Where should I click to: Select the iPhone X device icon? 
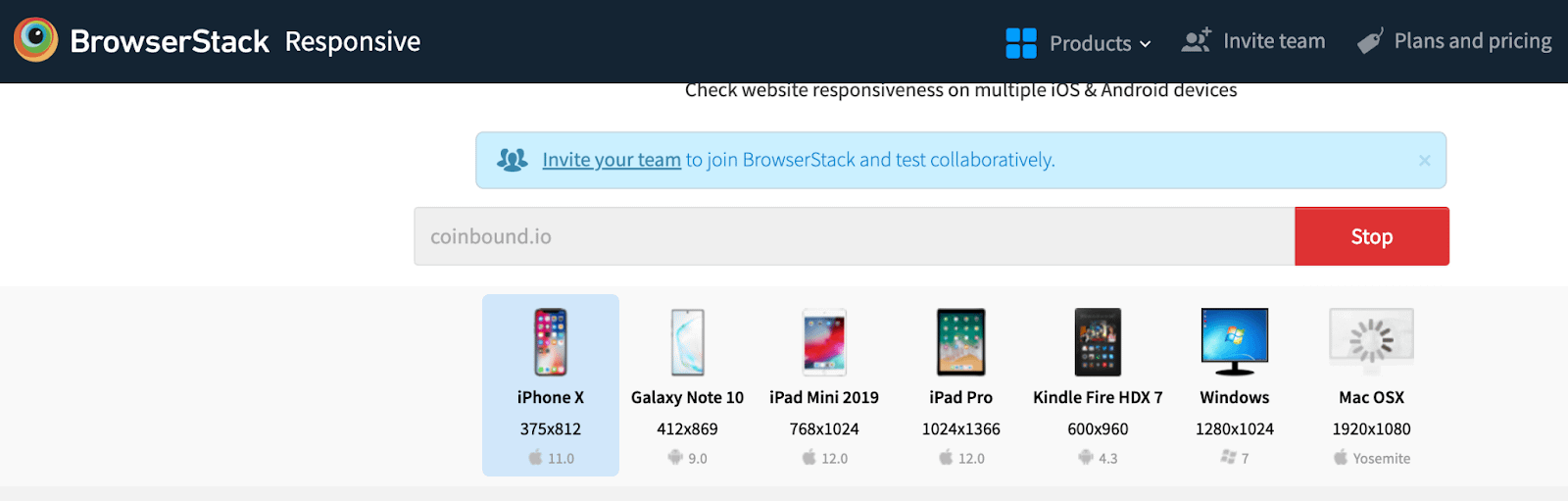551,342
